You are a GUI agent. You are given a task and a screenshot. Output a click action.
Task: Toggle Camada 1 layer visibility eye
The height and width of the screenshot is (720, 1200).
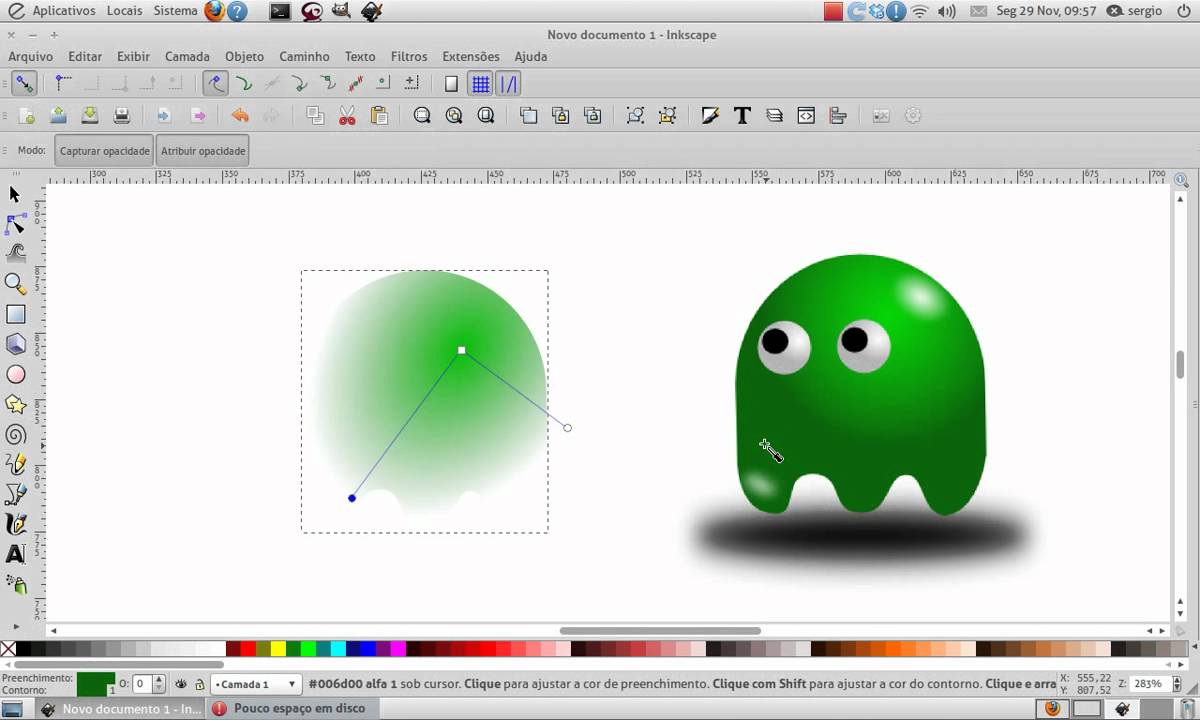coord(181,684)
